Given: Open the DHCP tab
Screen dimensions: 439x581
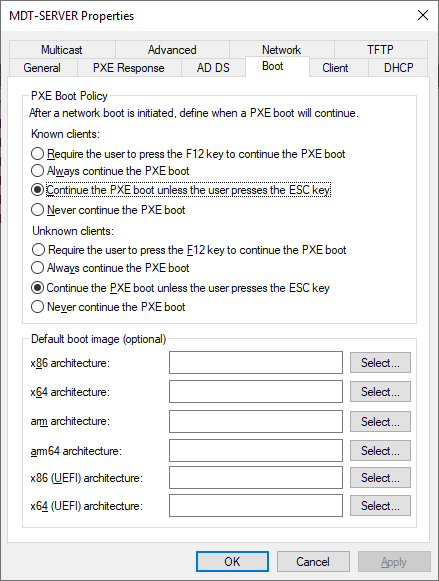Looking at the screenshot, I should [x=398, y=68].
